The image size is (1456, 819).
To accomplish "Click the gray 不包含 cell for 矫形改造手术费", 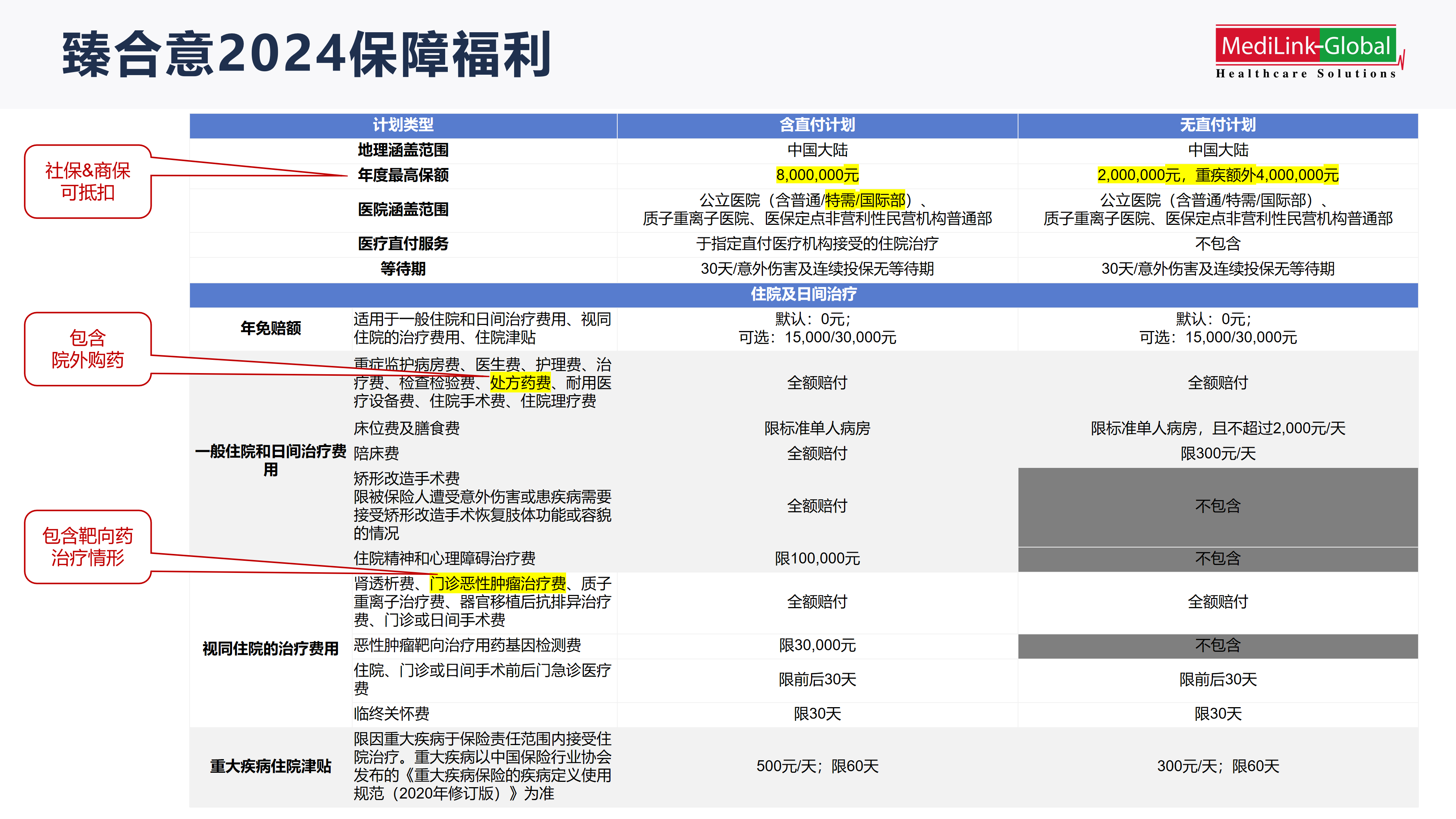I will click(x=1218, y=506).
